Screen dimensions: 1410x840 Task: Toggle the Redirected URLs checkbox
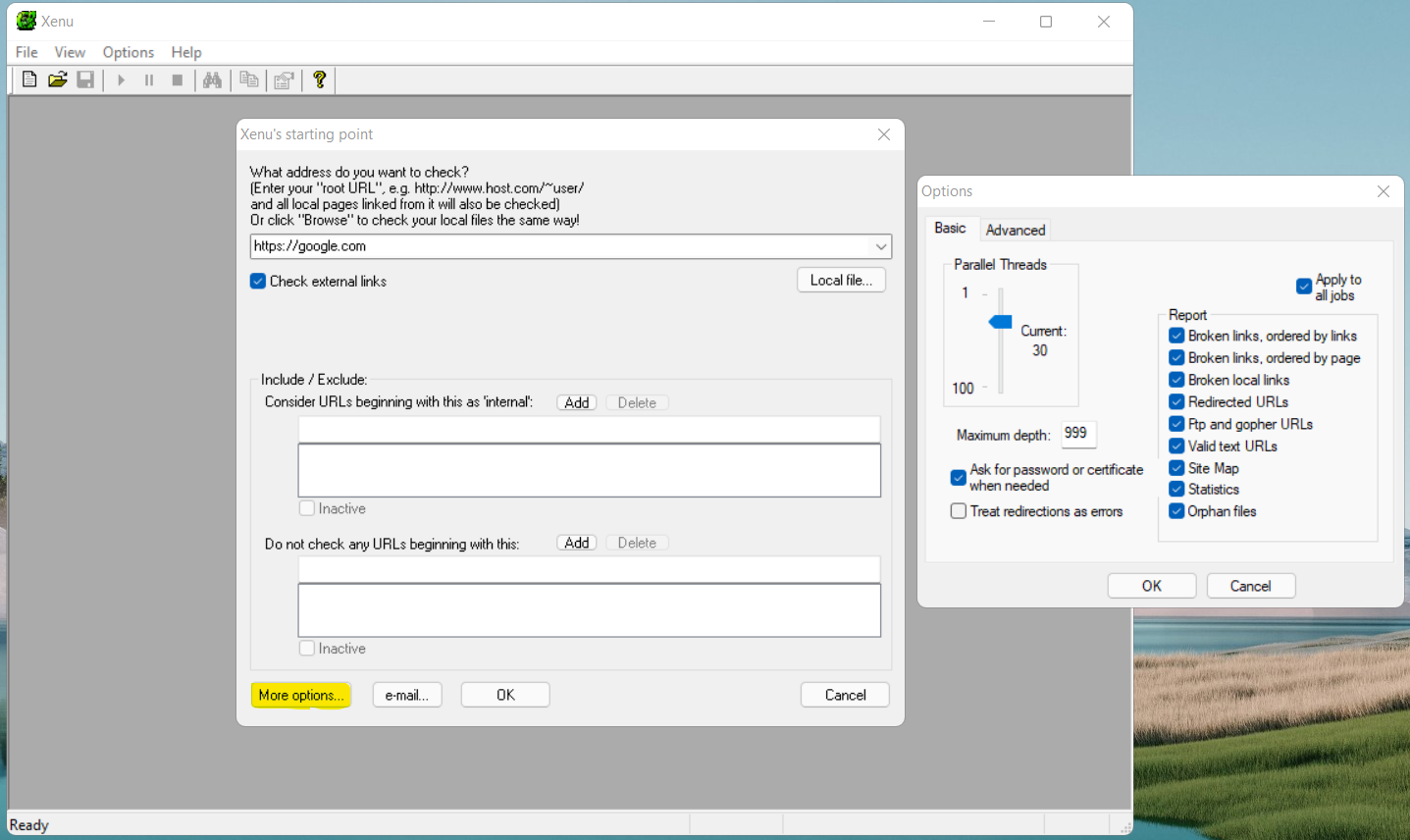pos(1176,401)
